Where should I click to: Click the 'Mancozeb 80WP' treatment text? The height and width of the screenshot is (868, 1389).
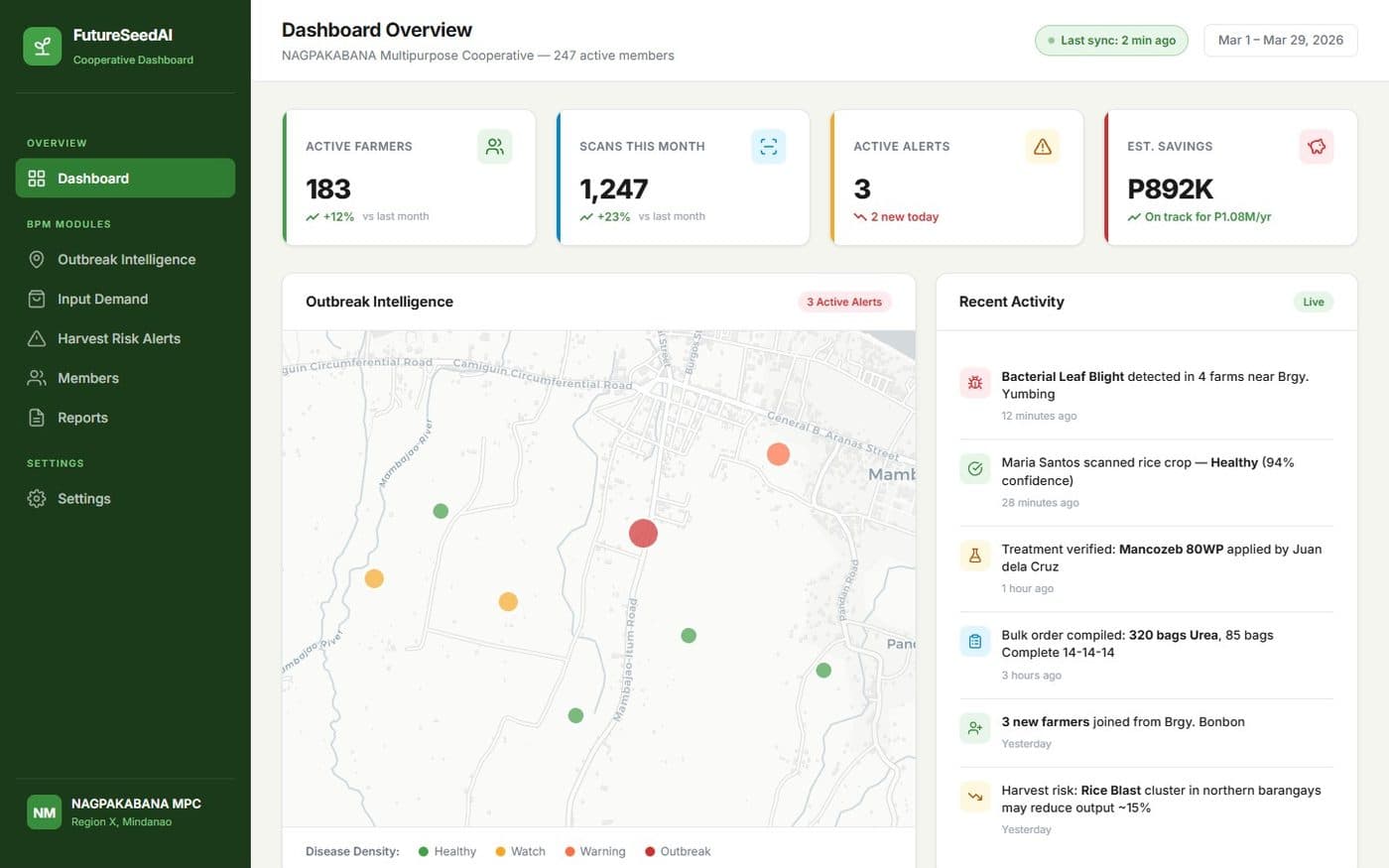(1172, 550)
